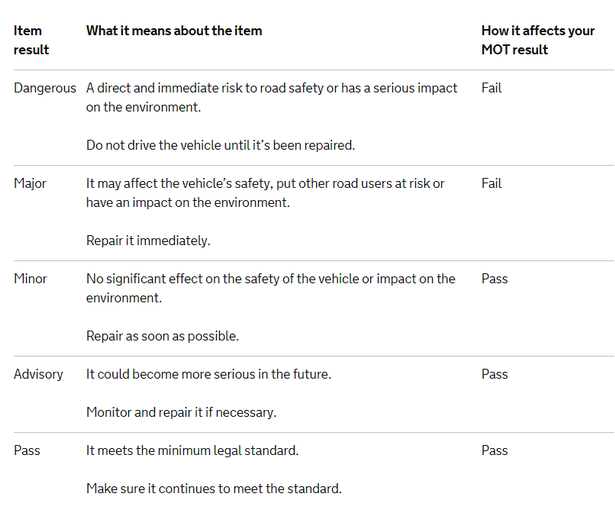Viewport: 615px width, 506px height.
Task: Click the 'What it means about the item' header
Action: point(174,31)
